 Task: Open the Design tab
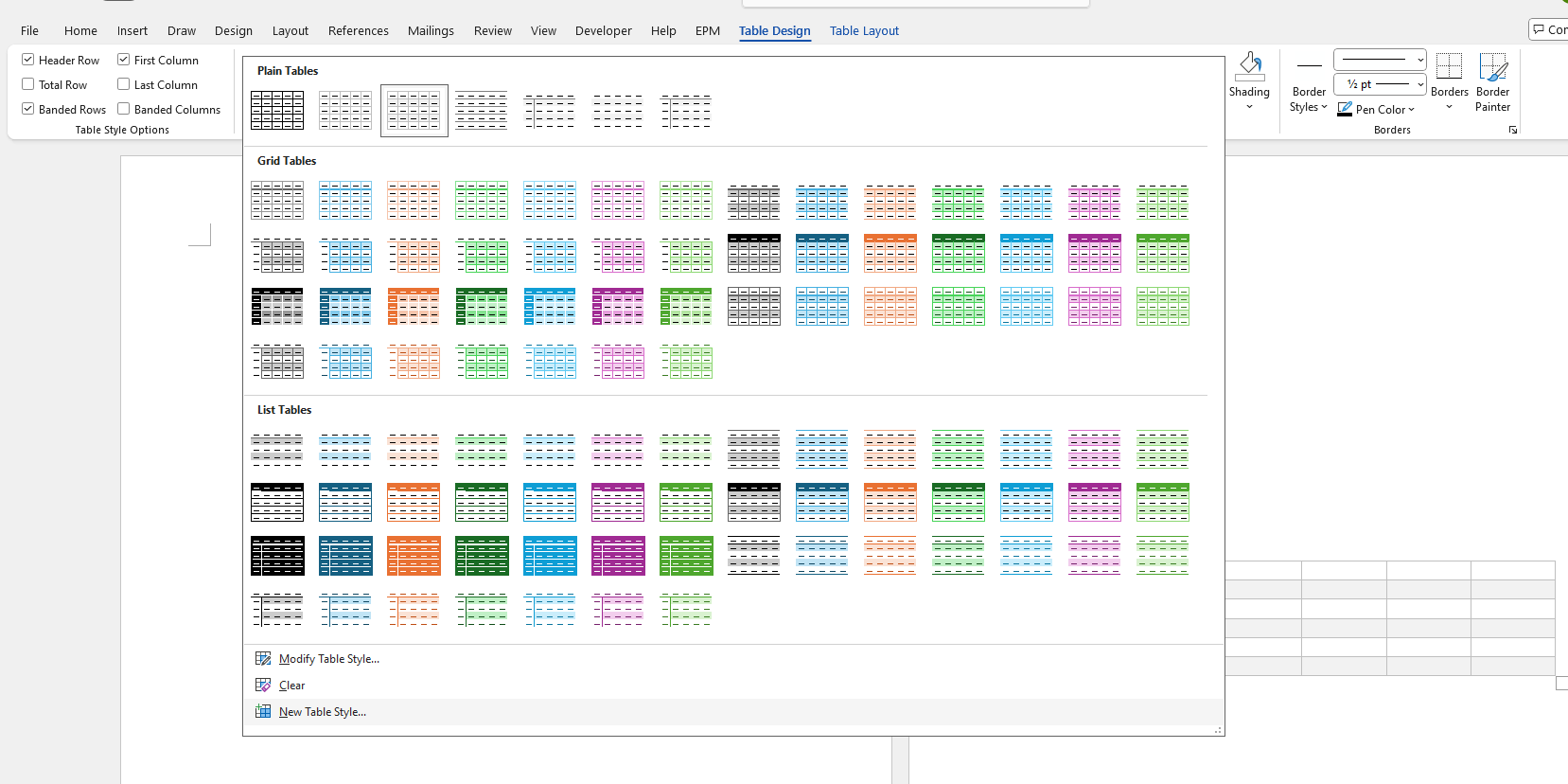click(234, 30)
